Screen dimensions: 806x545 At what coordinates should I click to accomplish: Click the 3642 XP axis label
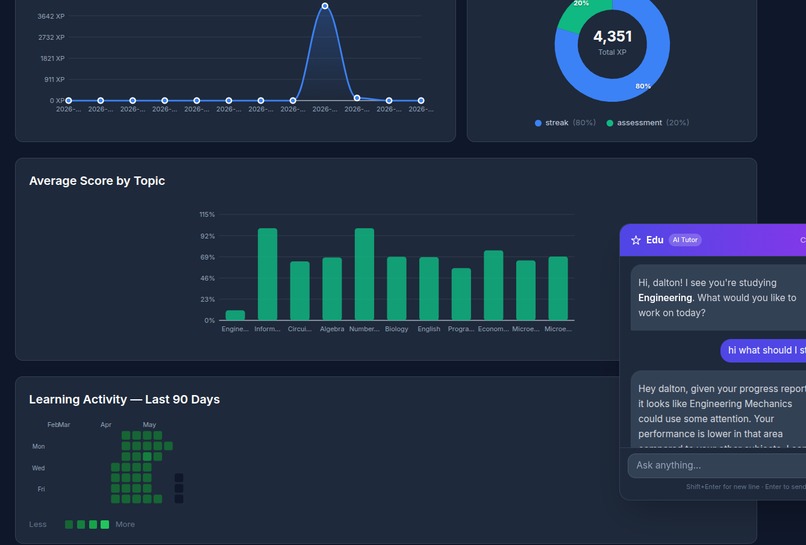click(x=51, y=16)
